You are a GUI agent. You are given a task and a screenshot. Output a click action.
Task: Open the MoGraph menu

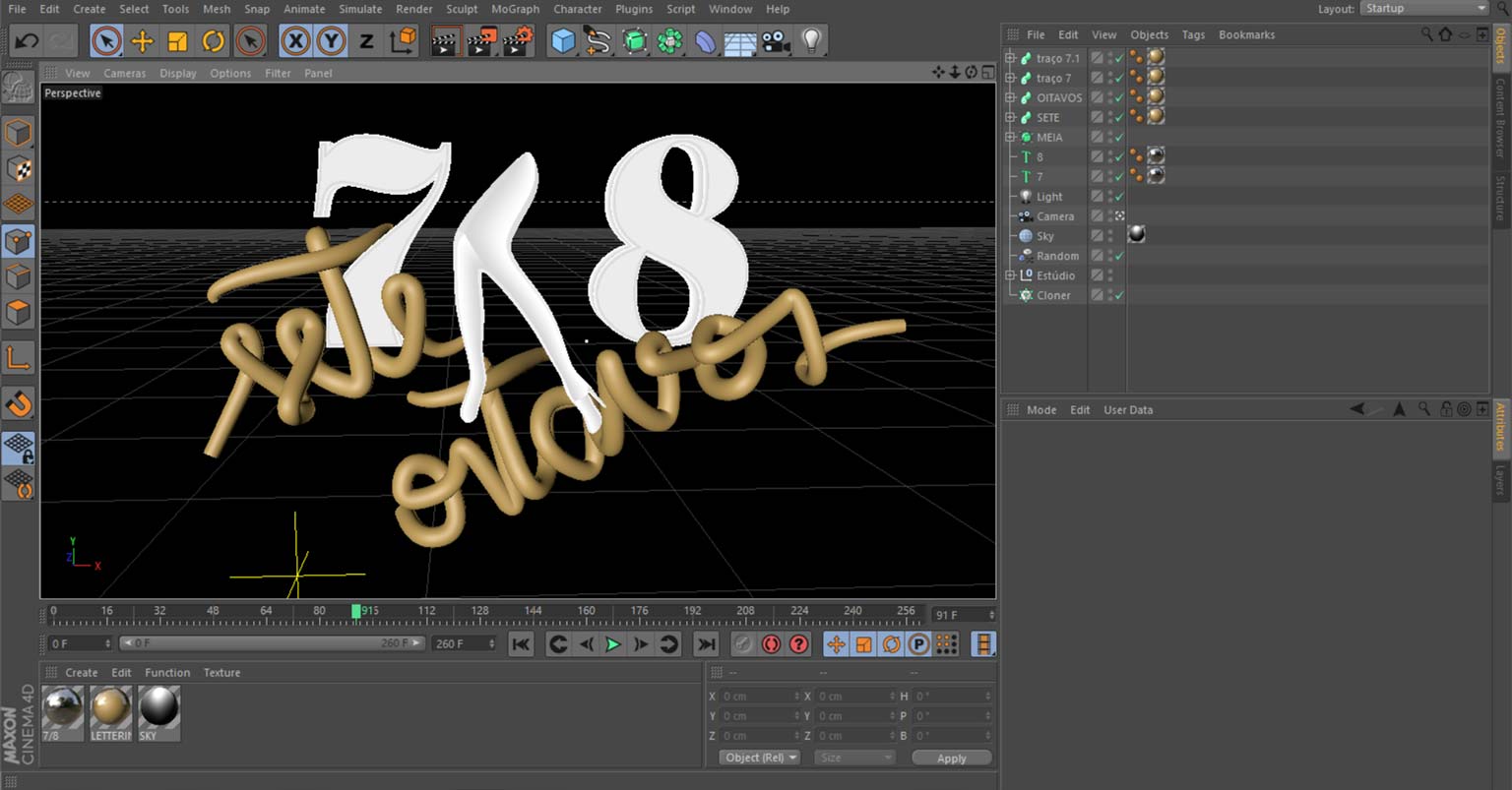[516, 9]
